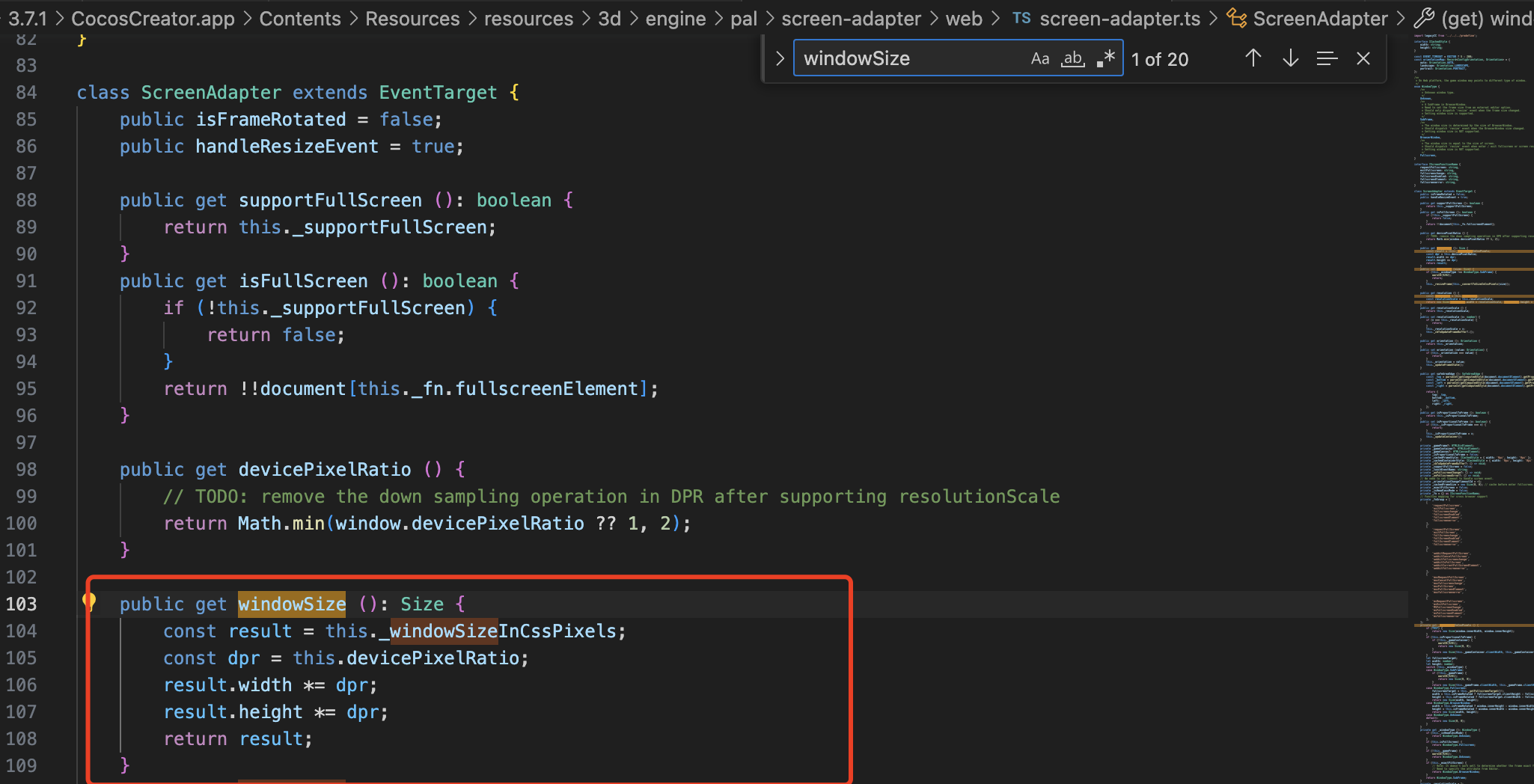Expand the replace row chevron
Screen dimensions: 1534x784
click(779, 58)
